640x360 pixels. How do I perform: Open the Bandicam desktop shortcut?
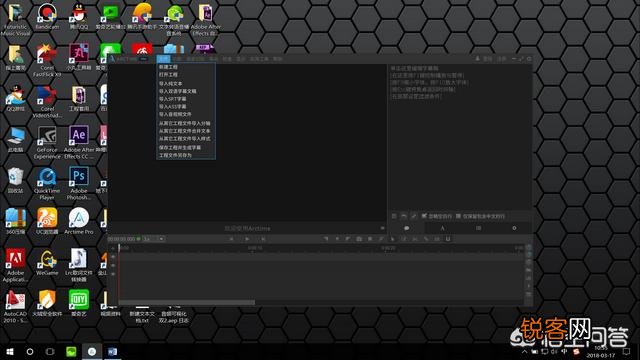(x=47, y=16)
